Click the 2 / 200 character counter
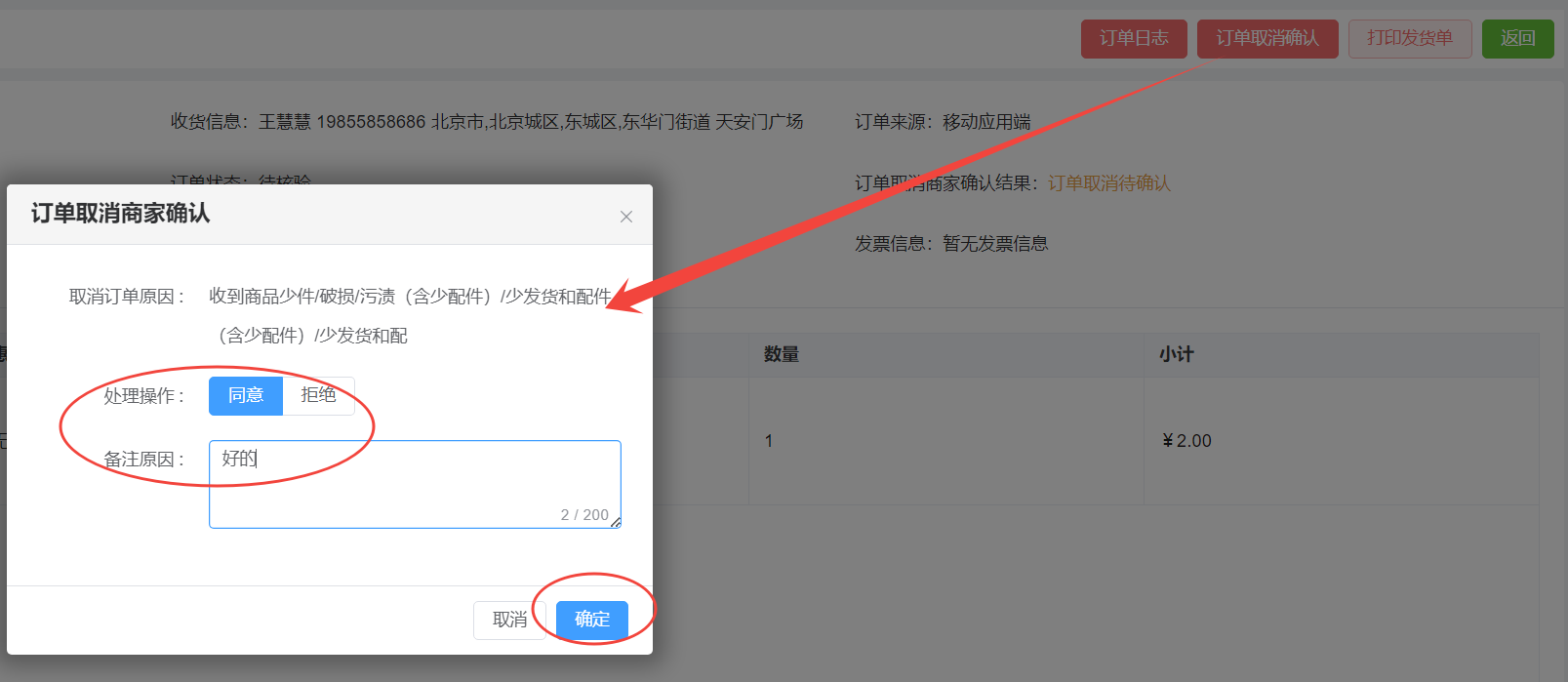This screenshot has height=682, width=1568. click(584, 514)
